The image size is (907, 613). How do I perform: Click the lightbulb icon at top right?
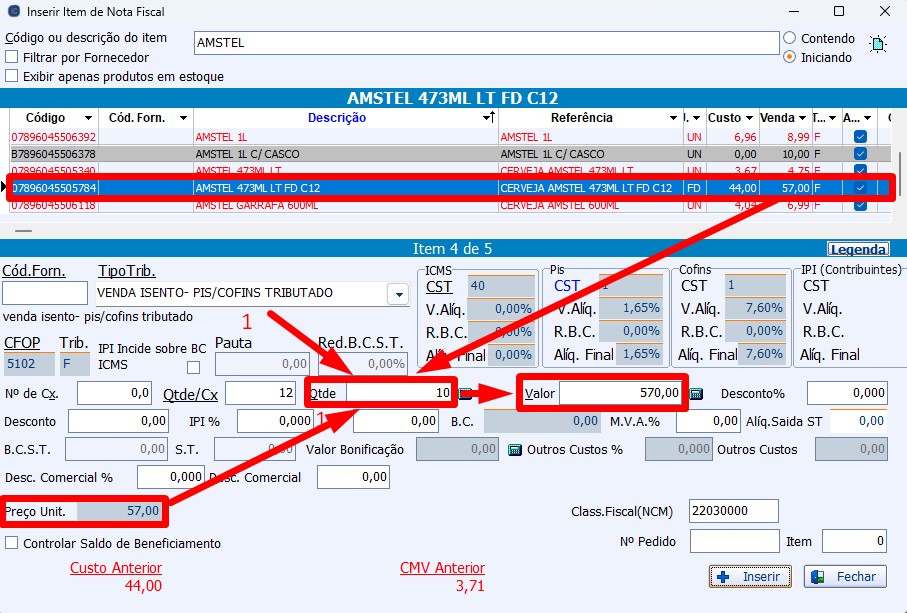[878, 44]
